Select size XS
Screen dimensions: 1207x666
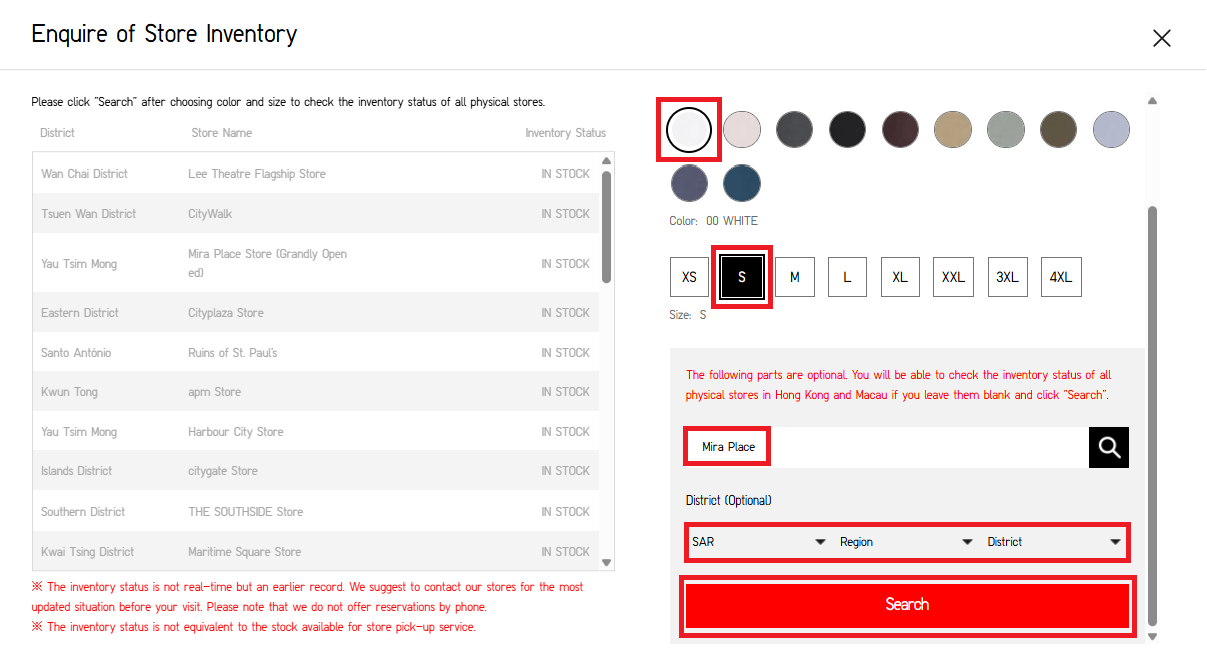click(x=689, y=277)
